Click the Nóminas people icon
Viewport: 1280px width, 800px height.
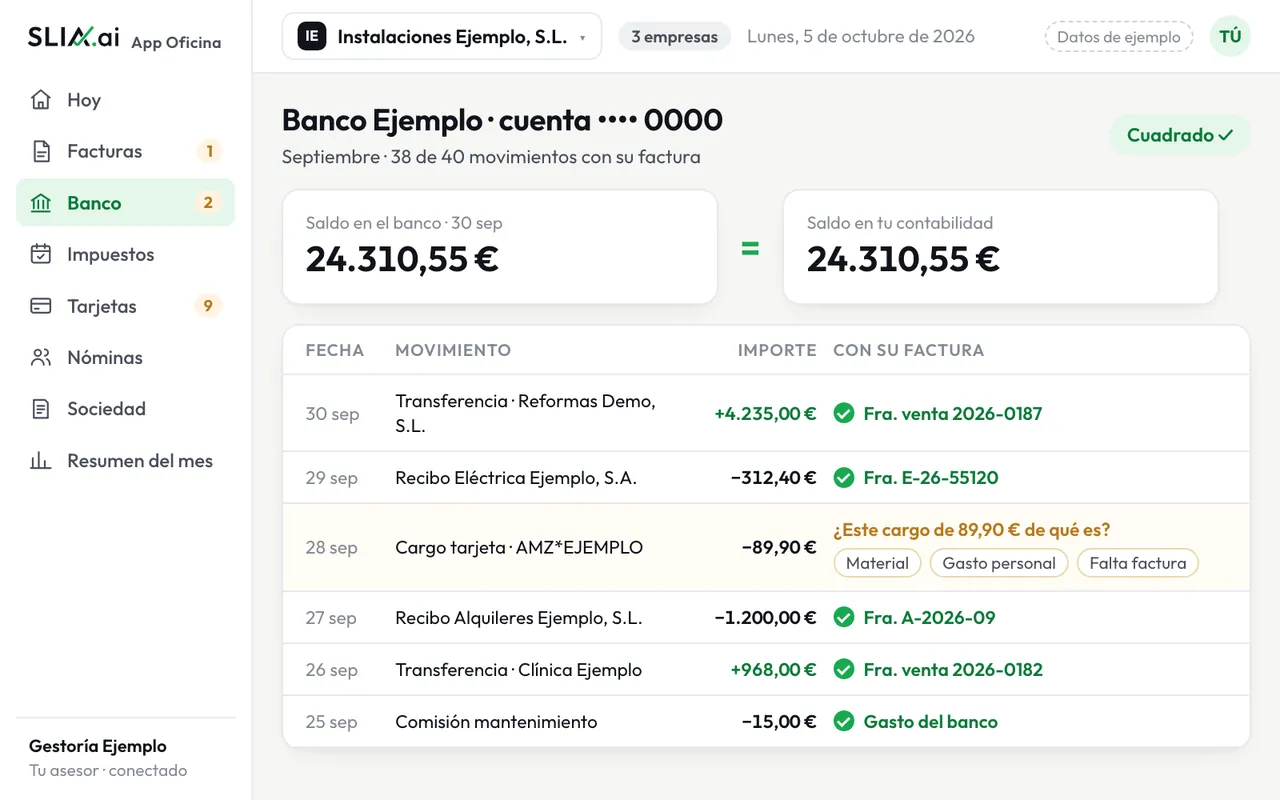pyautogui.click(x=41, y=358)
